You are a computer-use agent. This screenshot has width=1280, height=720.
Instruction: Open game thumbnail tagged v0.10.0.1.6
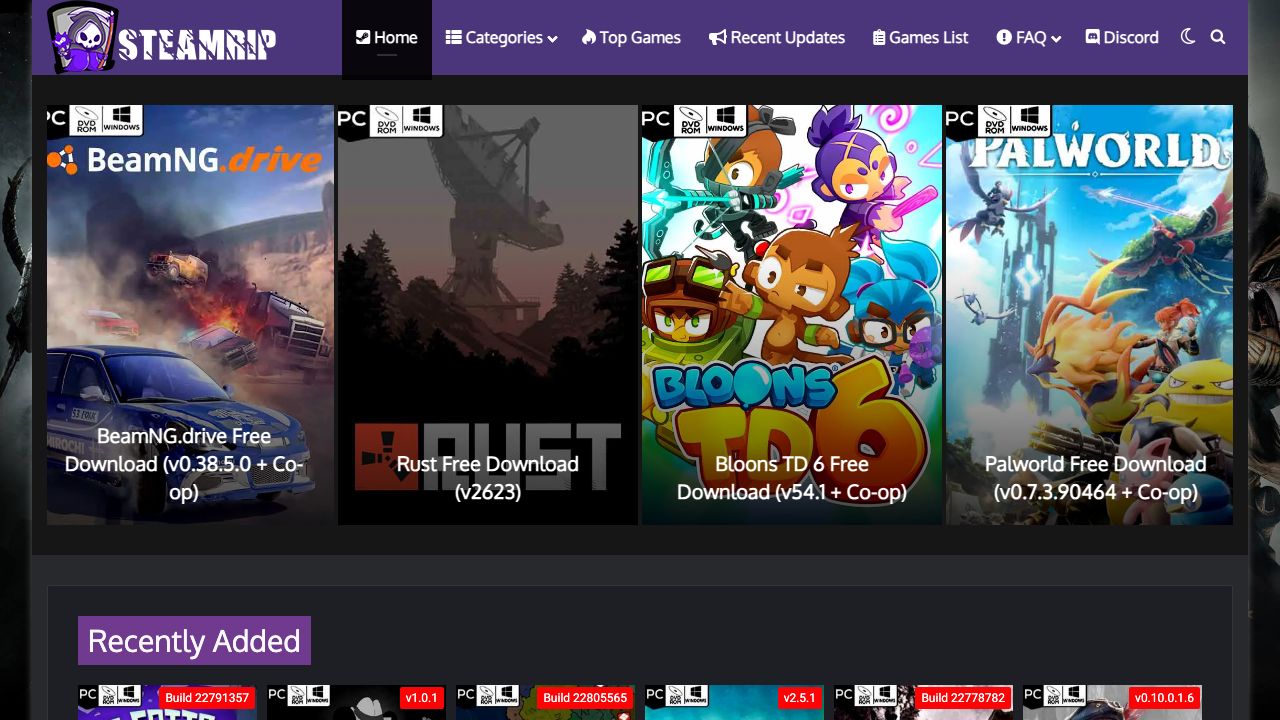[1112, 702]
